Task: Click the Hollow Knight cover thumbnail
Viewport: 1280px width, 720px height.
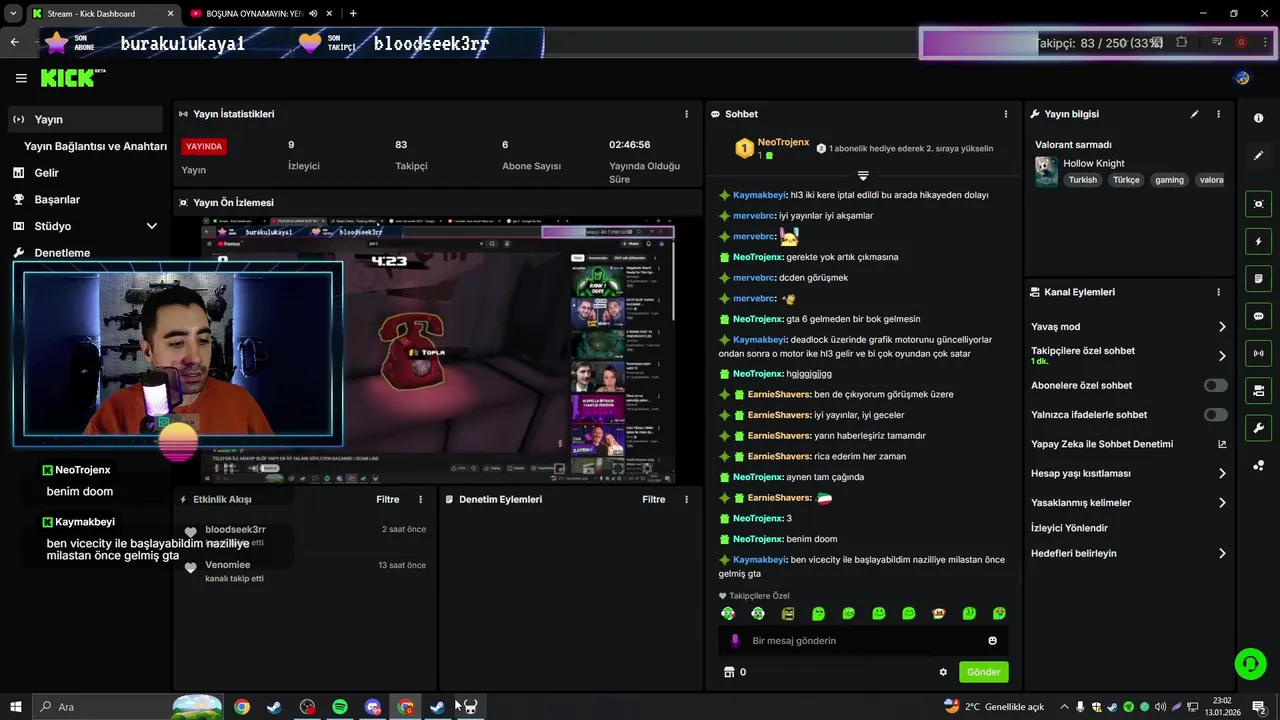Action: (1046, 171)
